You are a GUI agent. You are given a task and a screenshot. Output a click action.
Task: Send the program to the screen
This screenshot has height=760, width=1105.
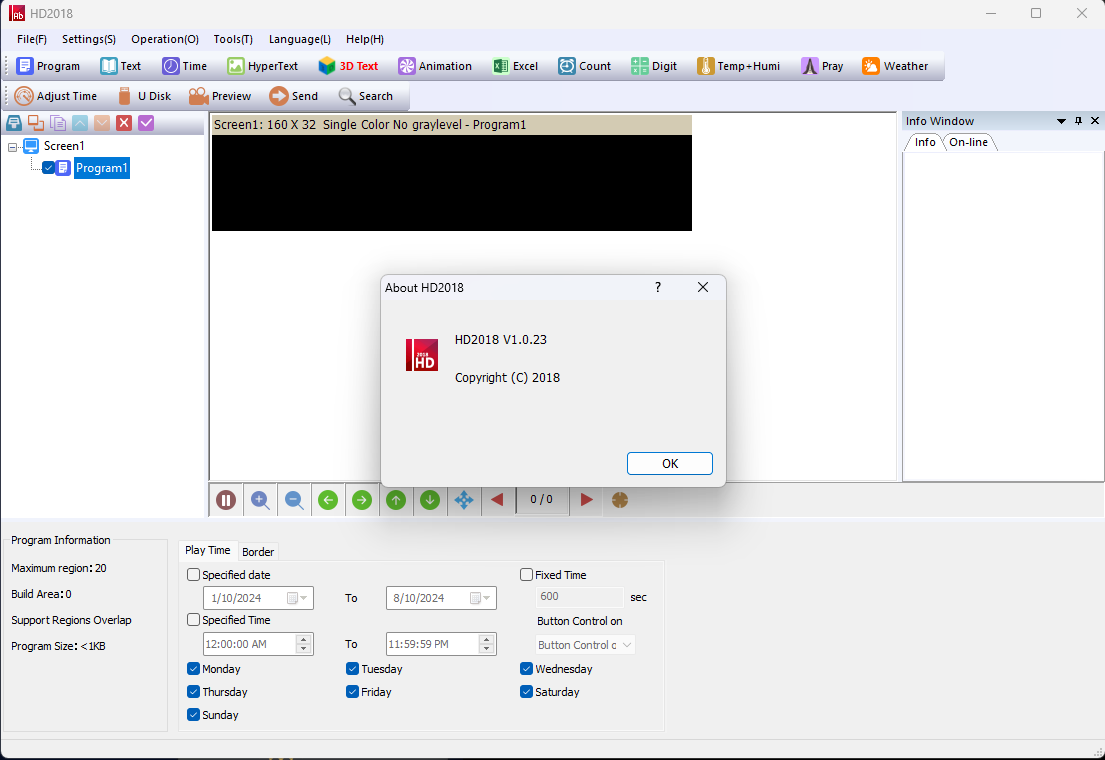294,96
